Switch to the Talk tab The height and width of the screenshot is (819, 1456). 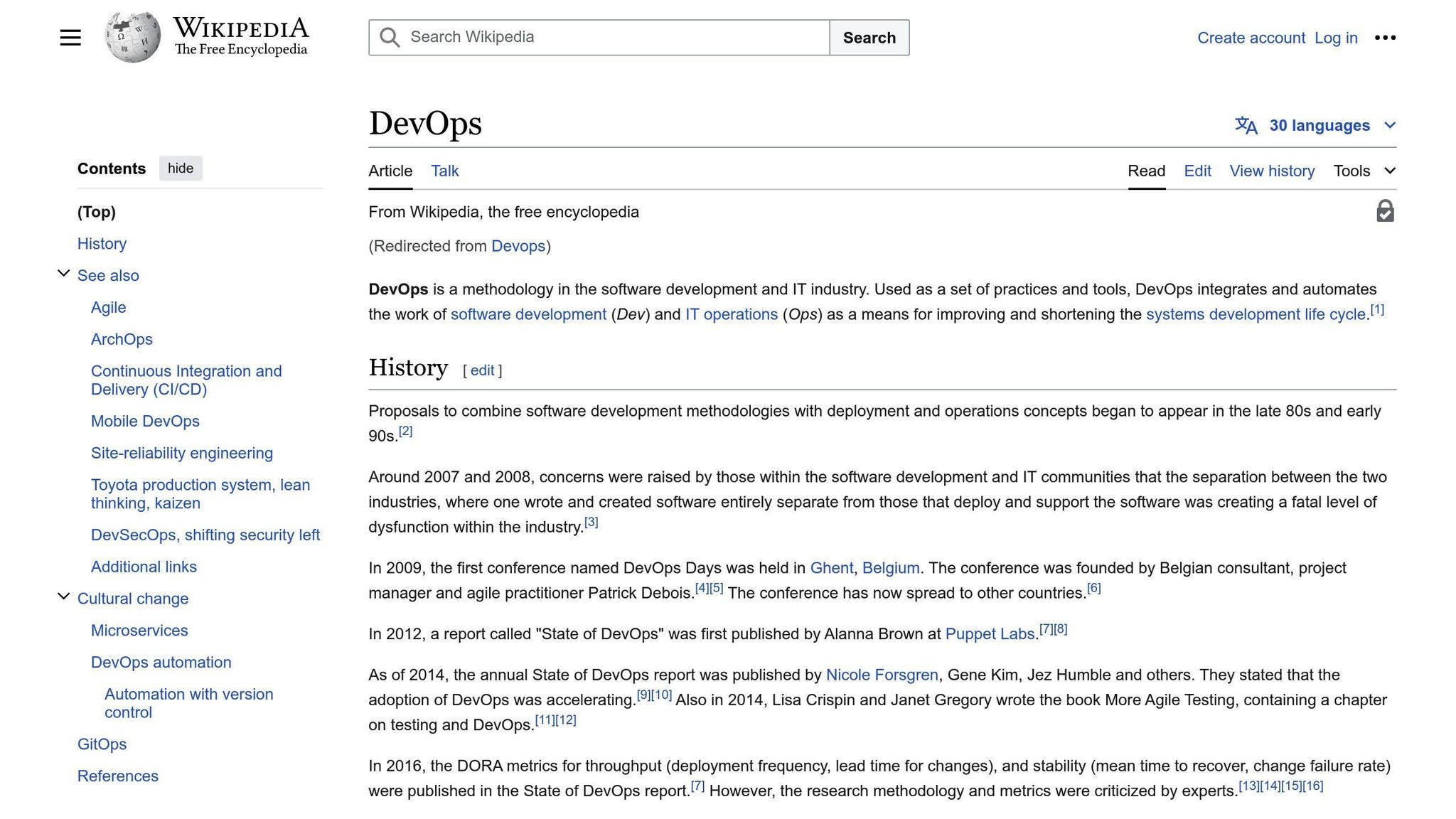point(444,171)
